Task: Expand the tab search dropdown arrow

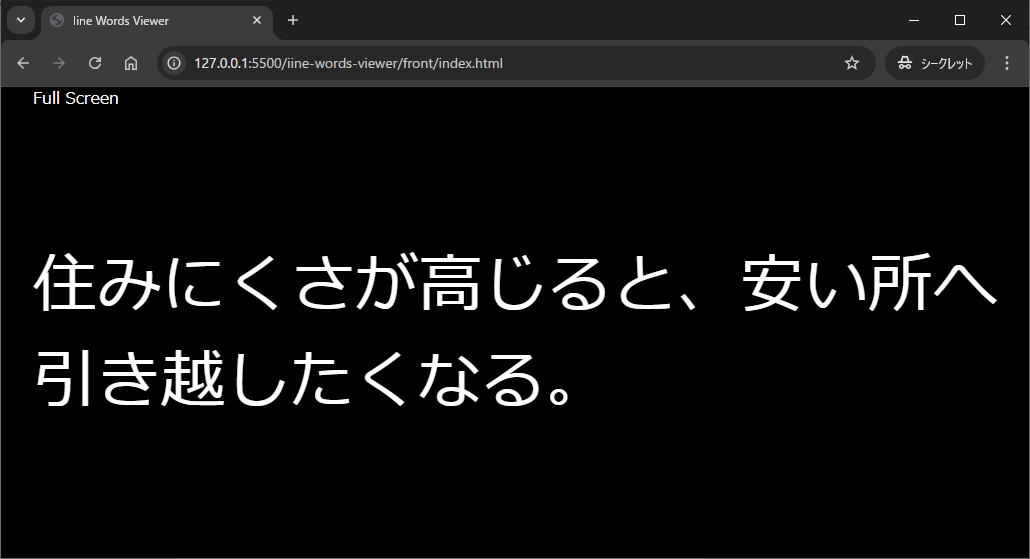Action: (x=21, y=20)
